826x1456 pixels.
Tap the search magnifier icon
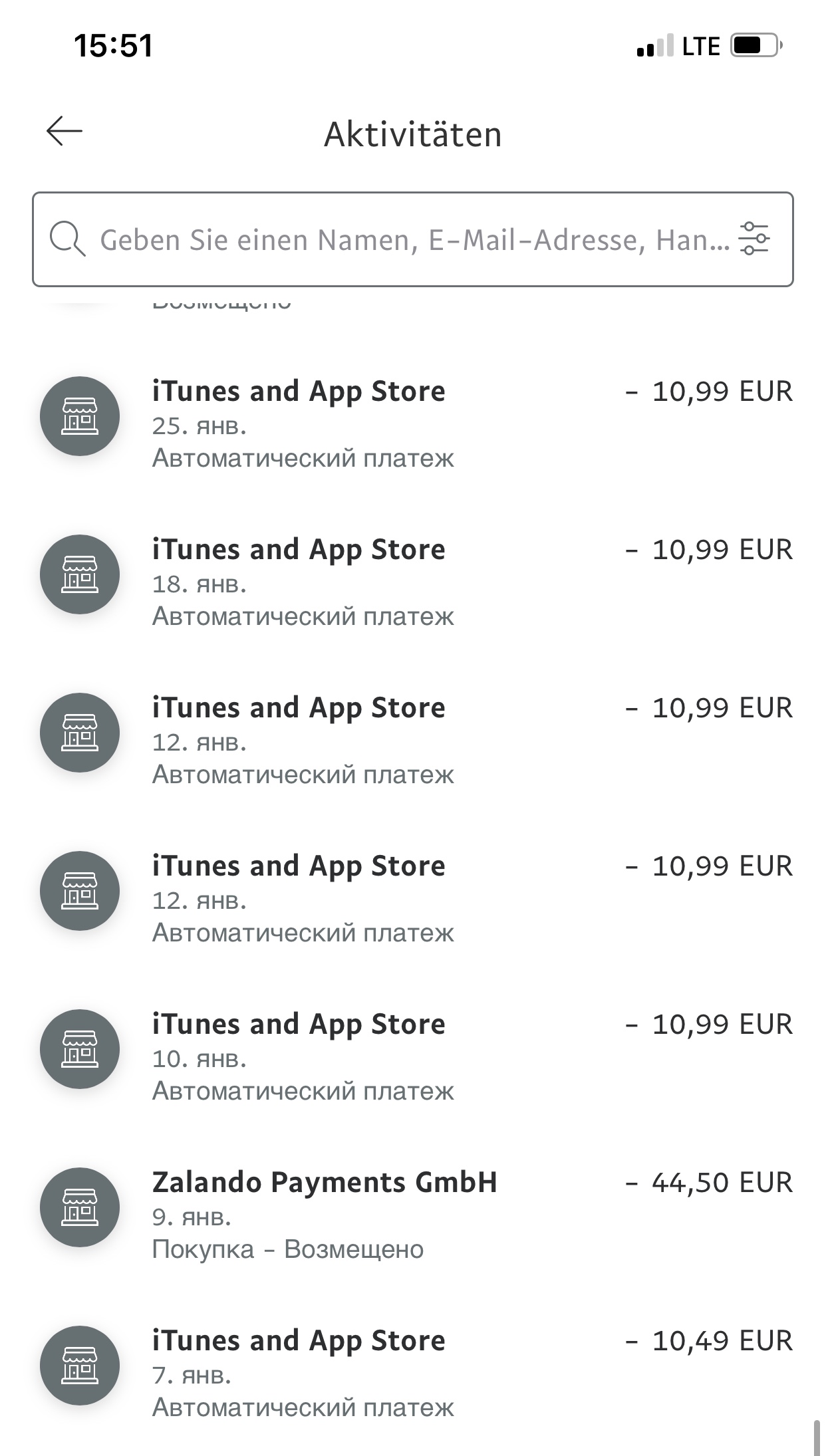point(67,239)
